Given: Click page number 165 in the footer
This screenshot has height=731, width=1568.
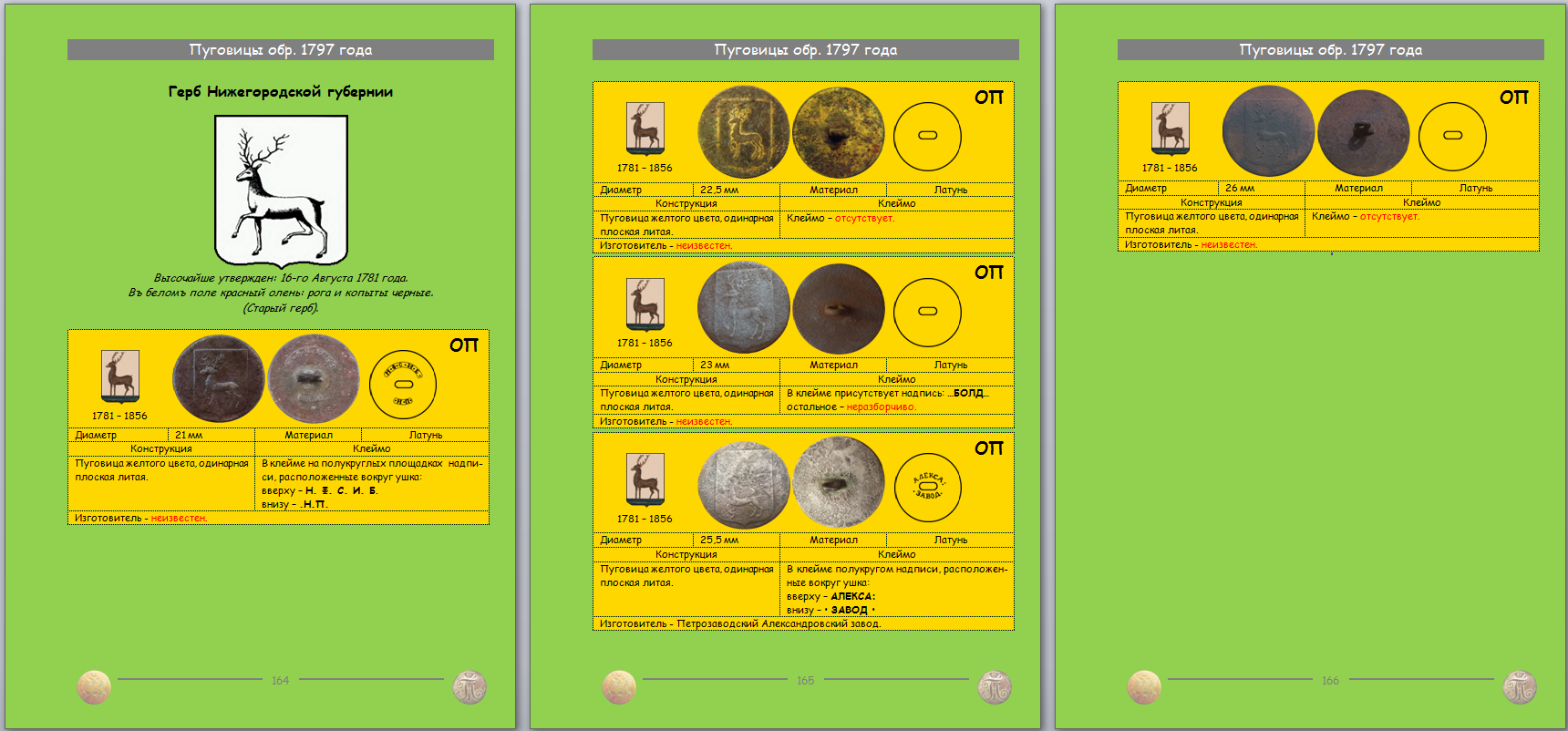Looking at the screenshot, I should (x=805, y=681).
